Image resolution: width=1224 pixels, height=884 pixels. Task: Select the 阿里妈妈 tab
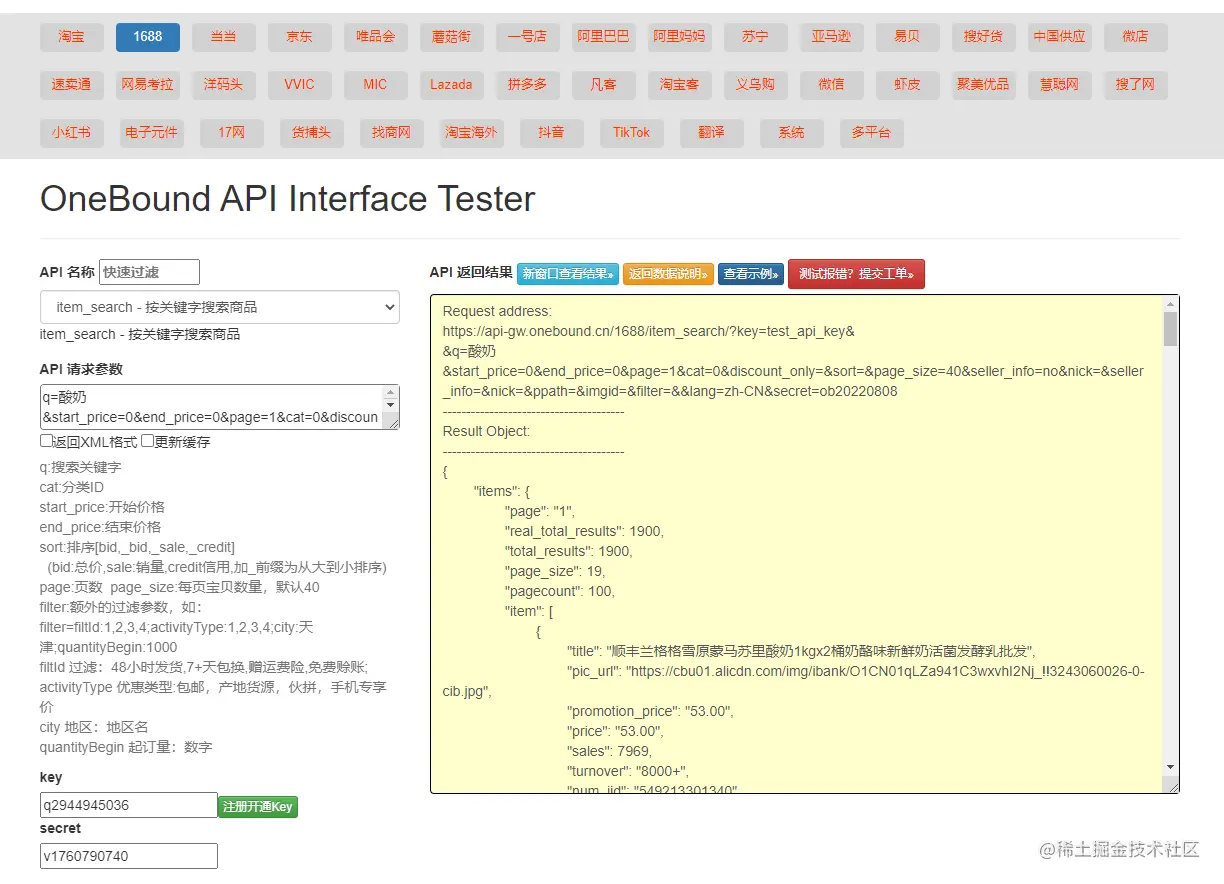[680, 37]
